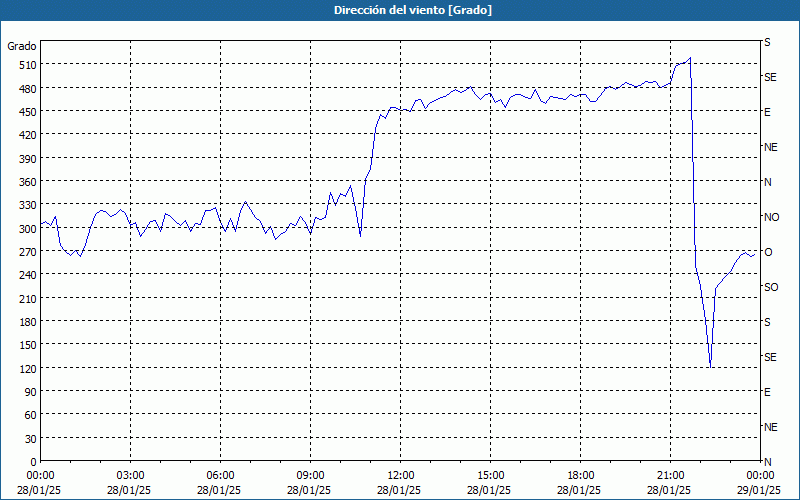Click the "SO" compass label

(x=771, y=287)
